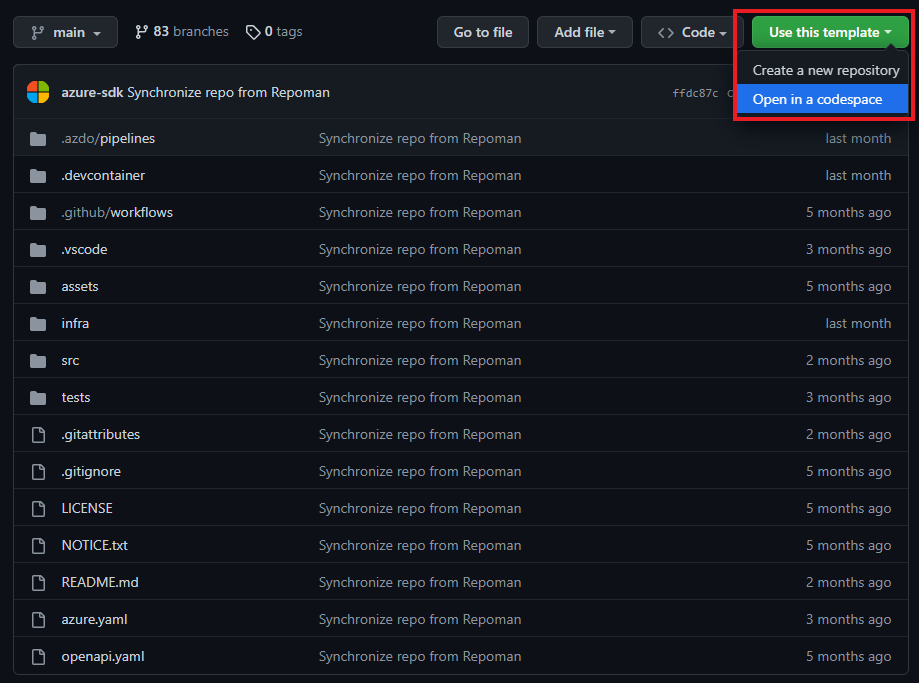This screenshot has width=919, height=683.
Task: Open the azure.yaml file
Action: (94, 618)
